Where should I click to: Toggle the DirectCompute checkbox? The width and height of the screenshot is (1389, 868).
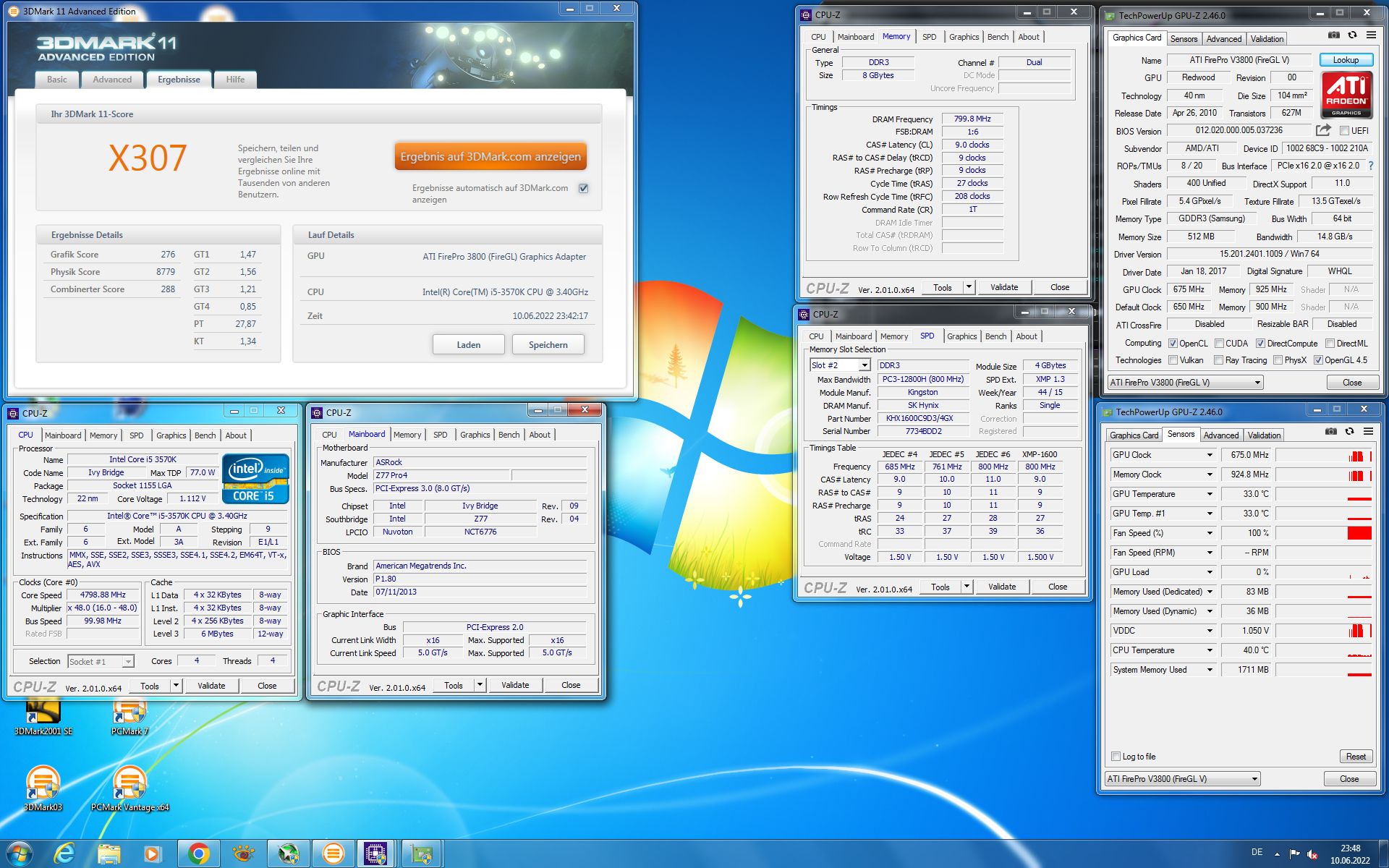point(1260,344)
